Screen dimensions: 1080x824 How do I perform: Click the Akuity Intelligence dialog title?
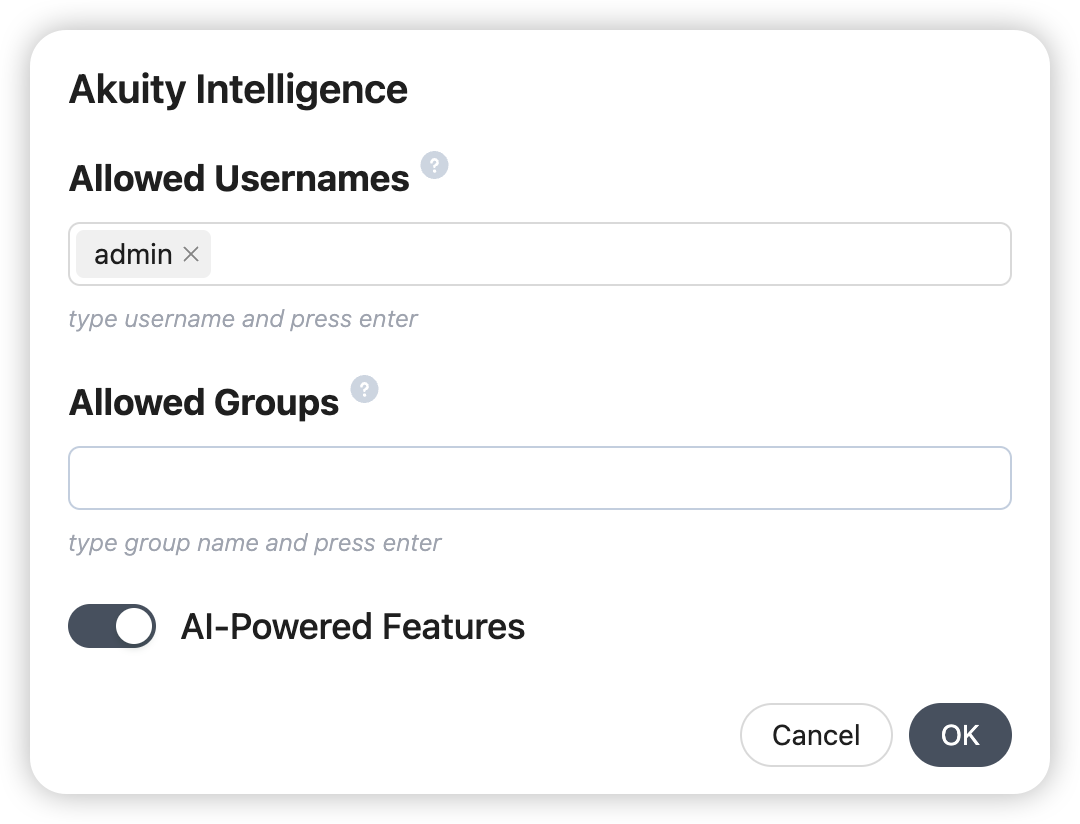tap(238, 89)
